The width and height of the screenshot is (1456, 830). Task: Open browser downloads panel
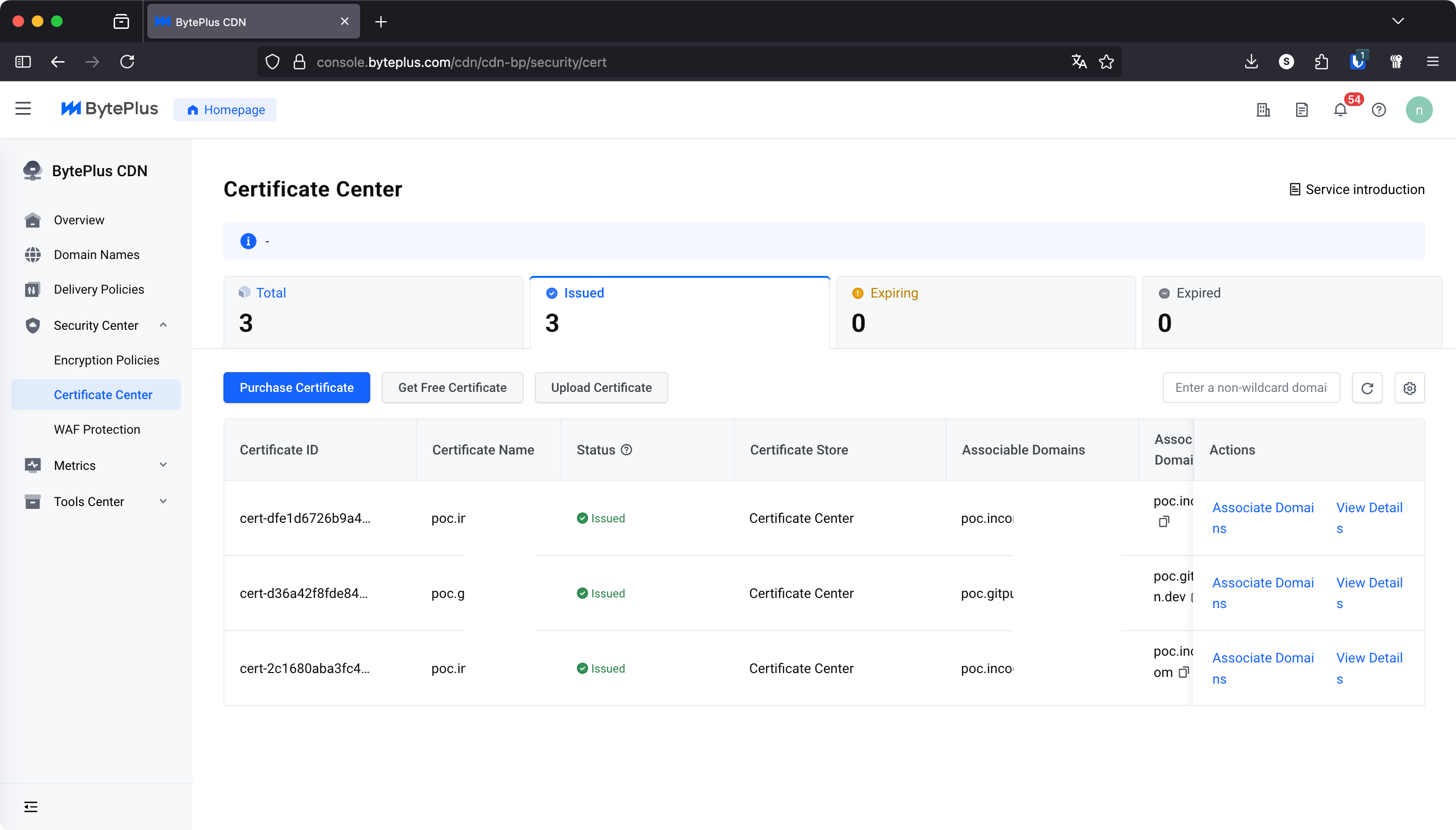(x=1251, y=62)
